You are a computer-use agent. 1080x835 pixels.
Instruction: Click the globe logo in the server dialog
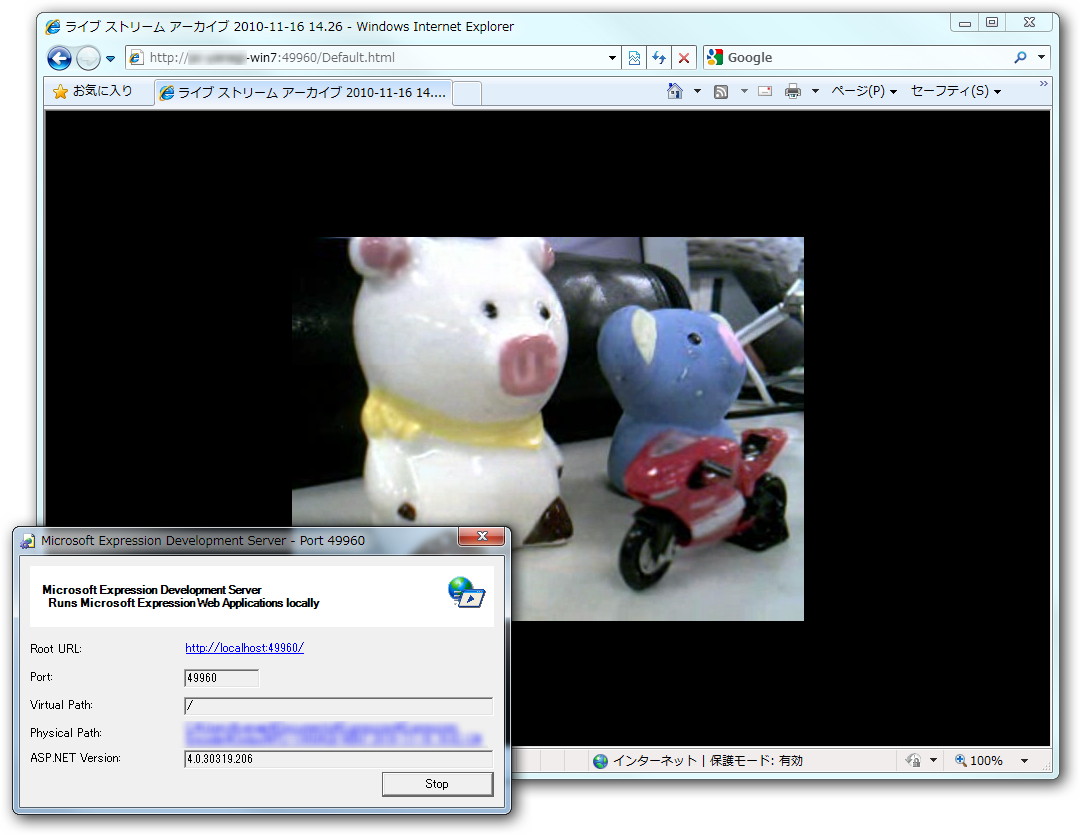pos(466,592)
